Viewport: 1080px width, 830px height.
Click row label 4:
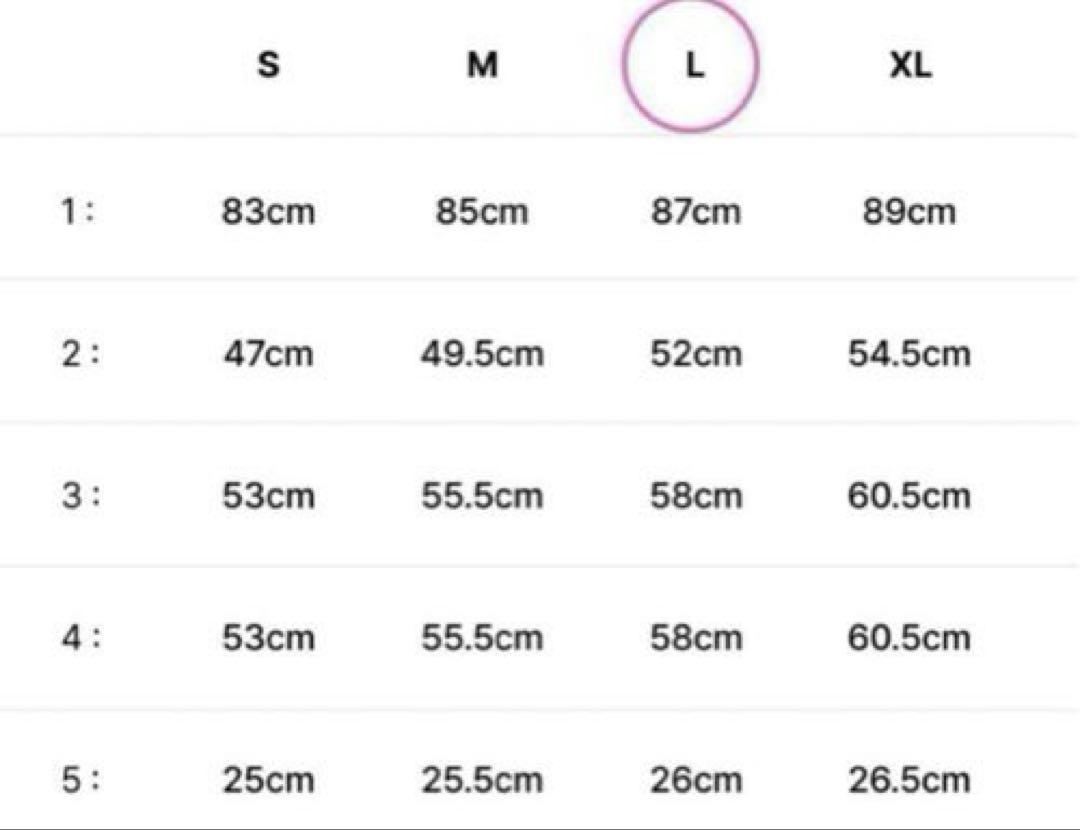[81, 637]
